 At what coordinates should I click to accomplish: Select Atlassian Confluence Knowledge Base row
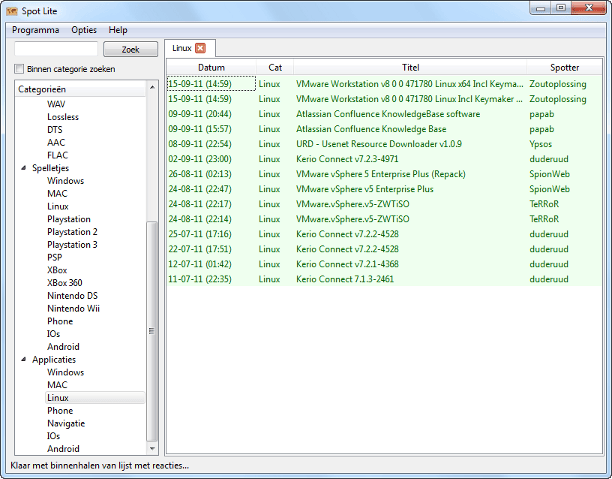(384, 129)
